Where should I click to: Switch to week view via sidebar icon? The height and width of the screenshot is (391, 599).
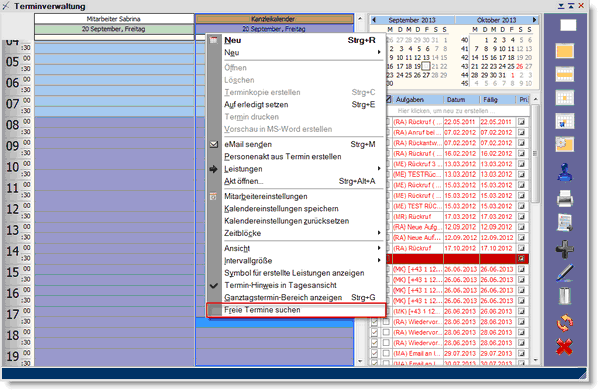point(565,74)
